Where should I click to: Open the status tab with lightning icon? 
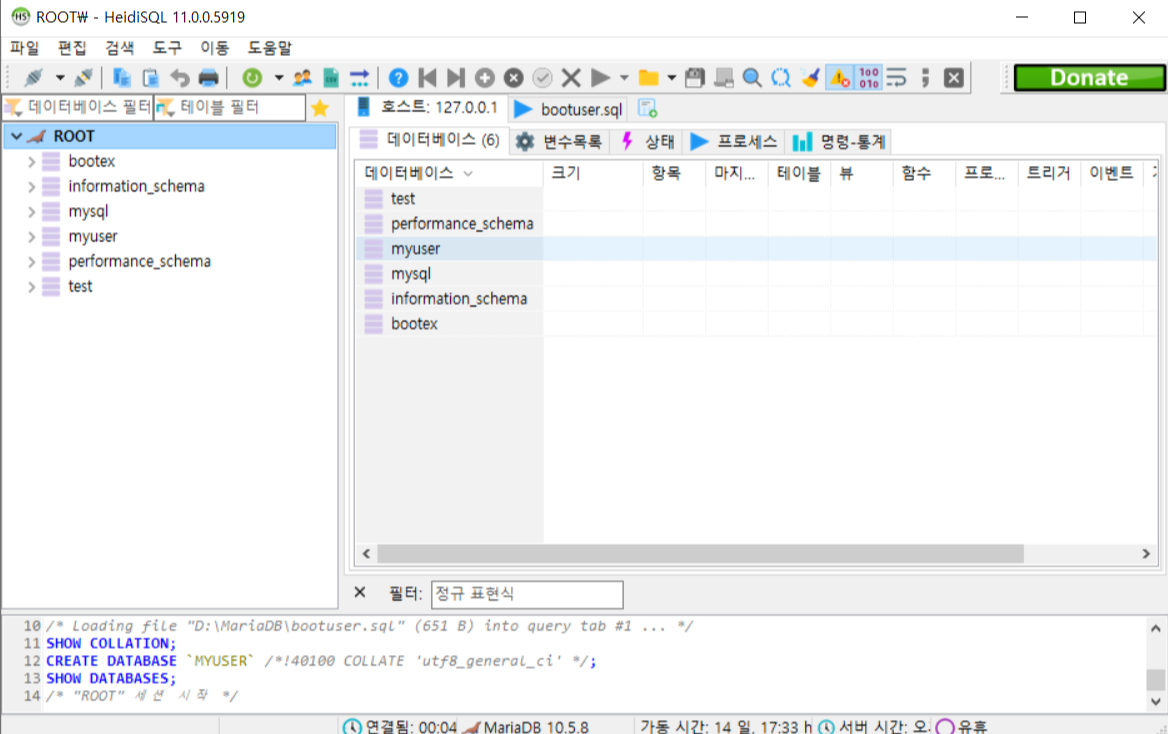pyautogui.click(x=647, y=141)
